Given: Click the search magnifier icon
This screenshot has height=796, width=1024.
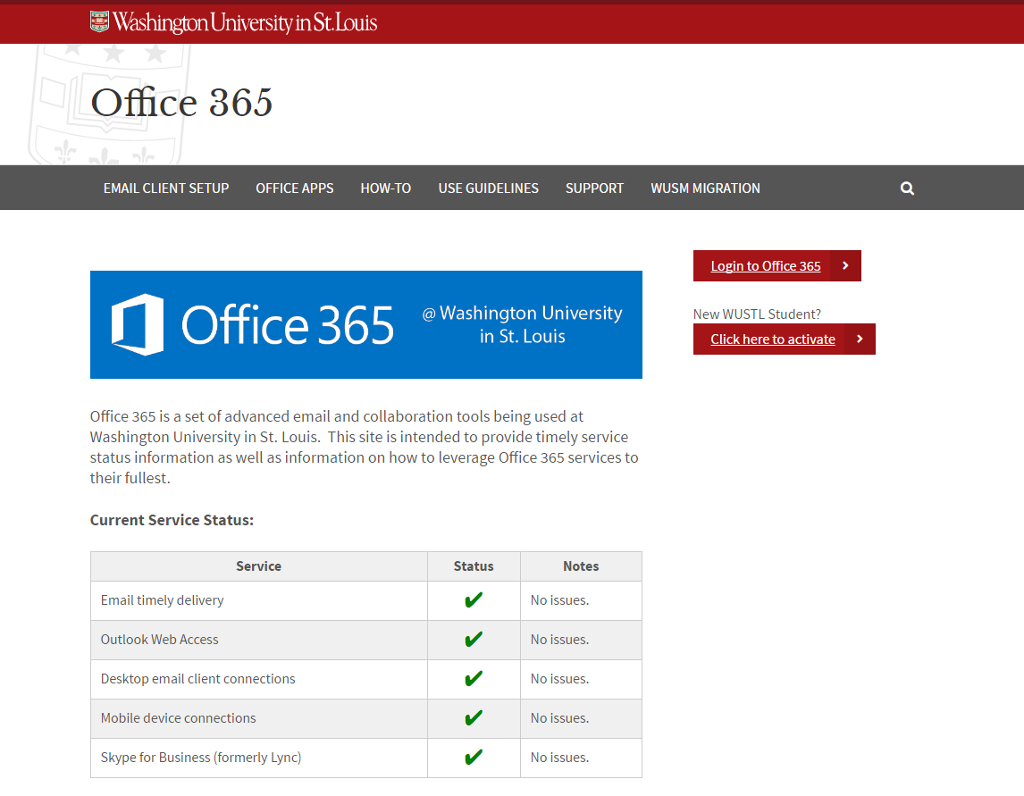Looking at the screenshot, I should coord(907,188).
